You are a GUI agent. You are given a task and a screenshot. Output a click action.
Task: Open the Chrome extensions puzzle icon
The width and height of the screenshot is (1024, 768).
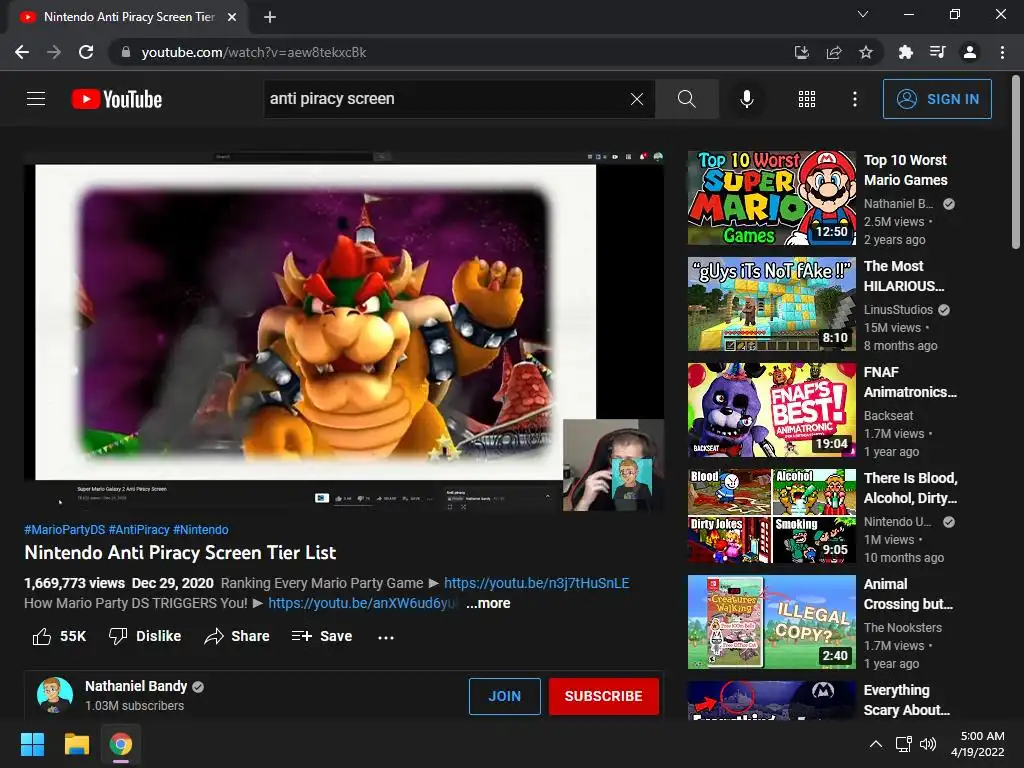906,52
